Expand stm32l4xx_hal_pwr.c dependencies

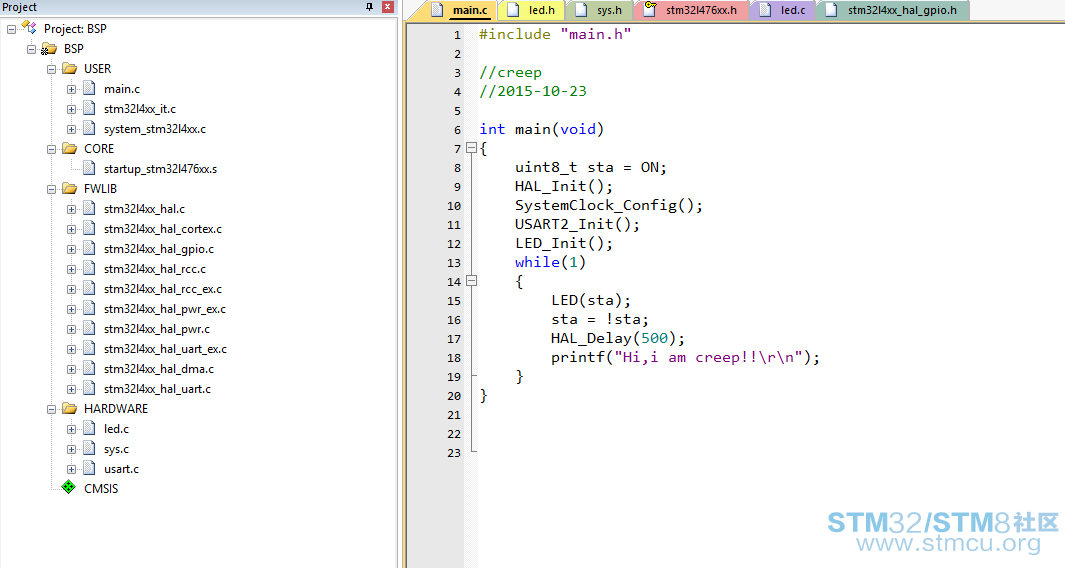71,330
